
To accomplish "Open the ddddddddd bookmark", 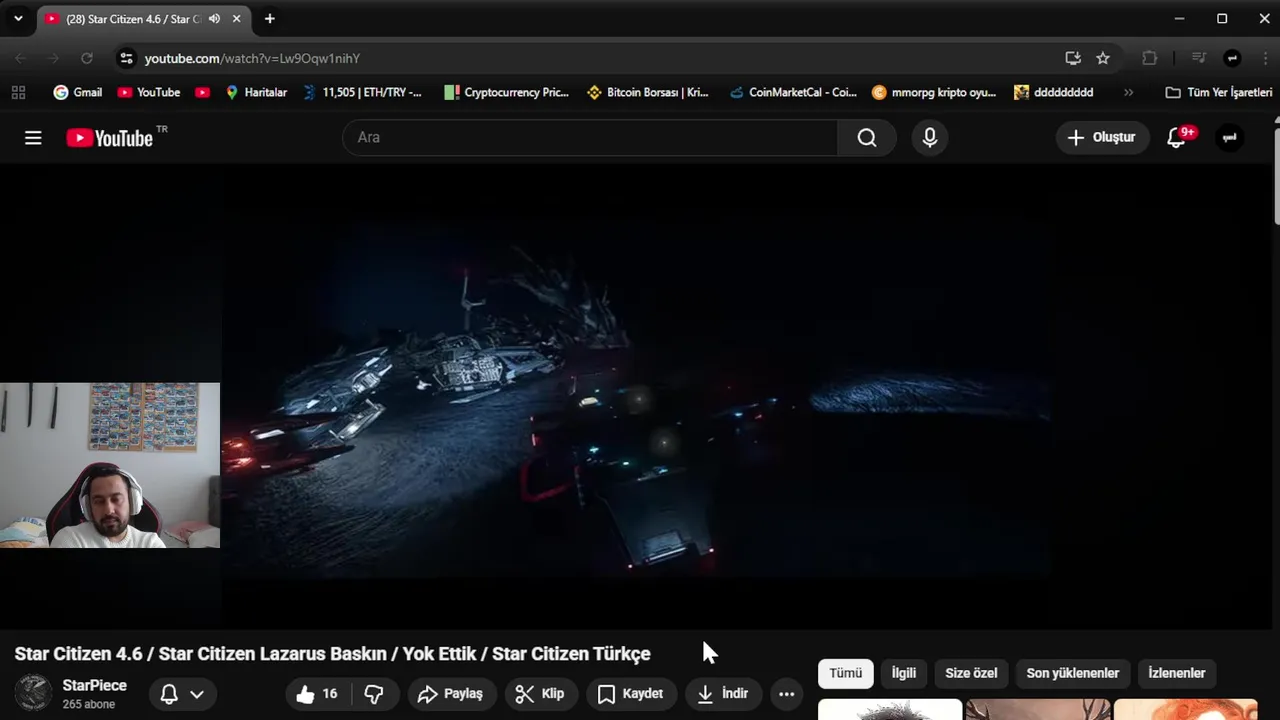I will click(x=1054, y=92).
